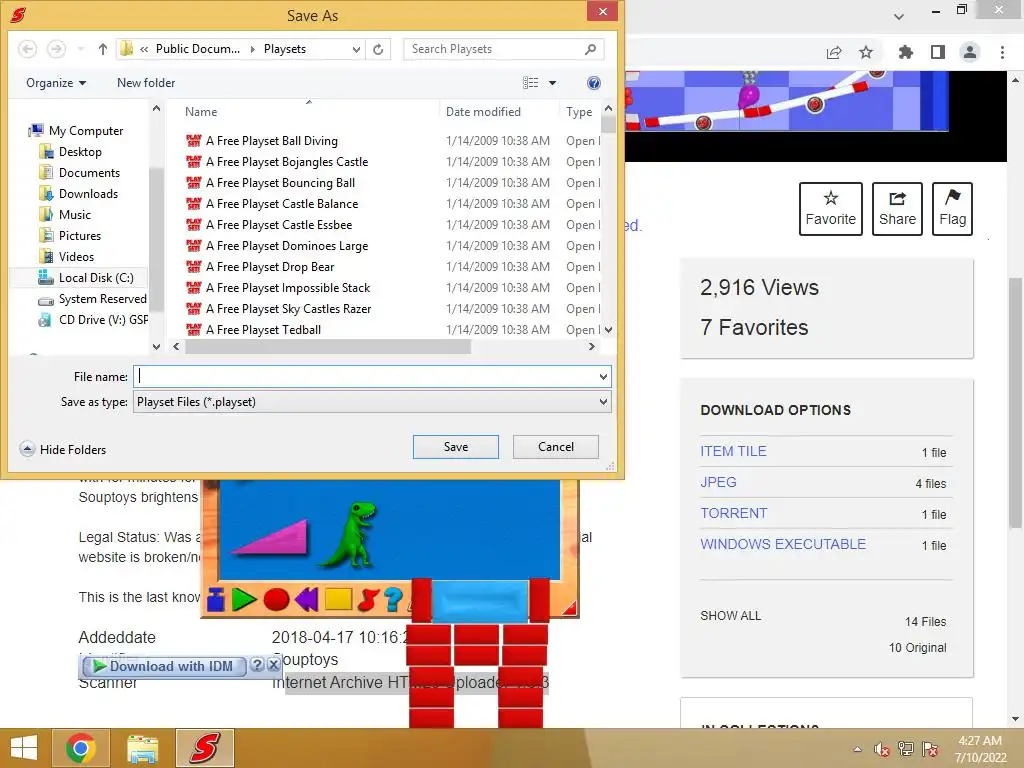Click the Favorite button on the page
Screen dimensions: 1024x768
tap(831, 209)
